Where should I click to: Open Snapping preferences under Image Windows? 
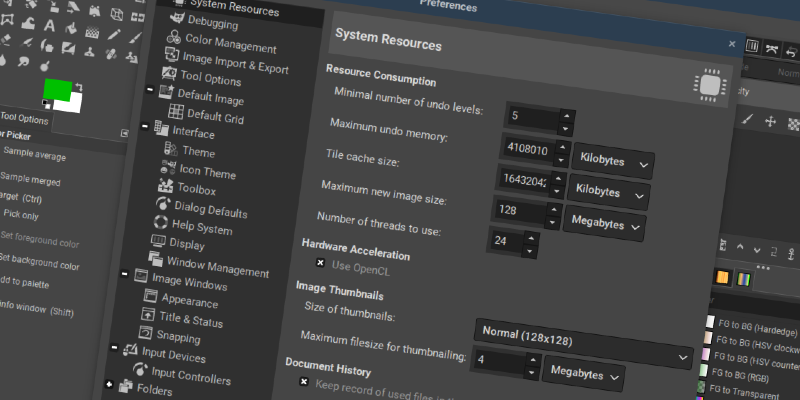(177, 337)
